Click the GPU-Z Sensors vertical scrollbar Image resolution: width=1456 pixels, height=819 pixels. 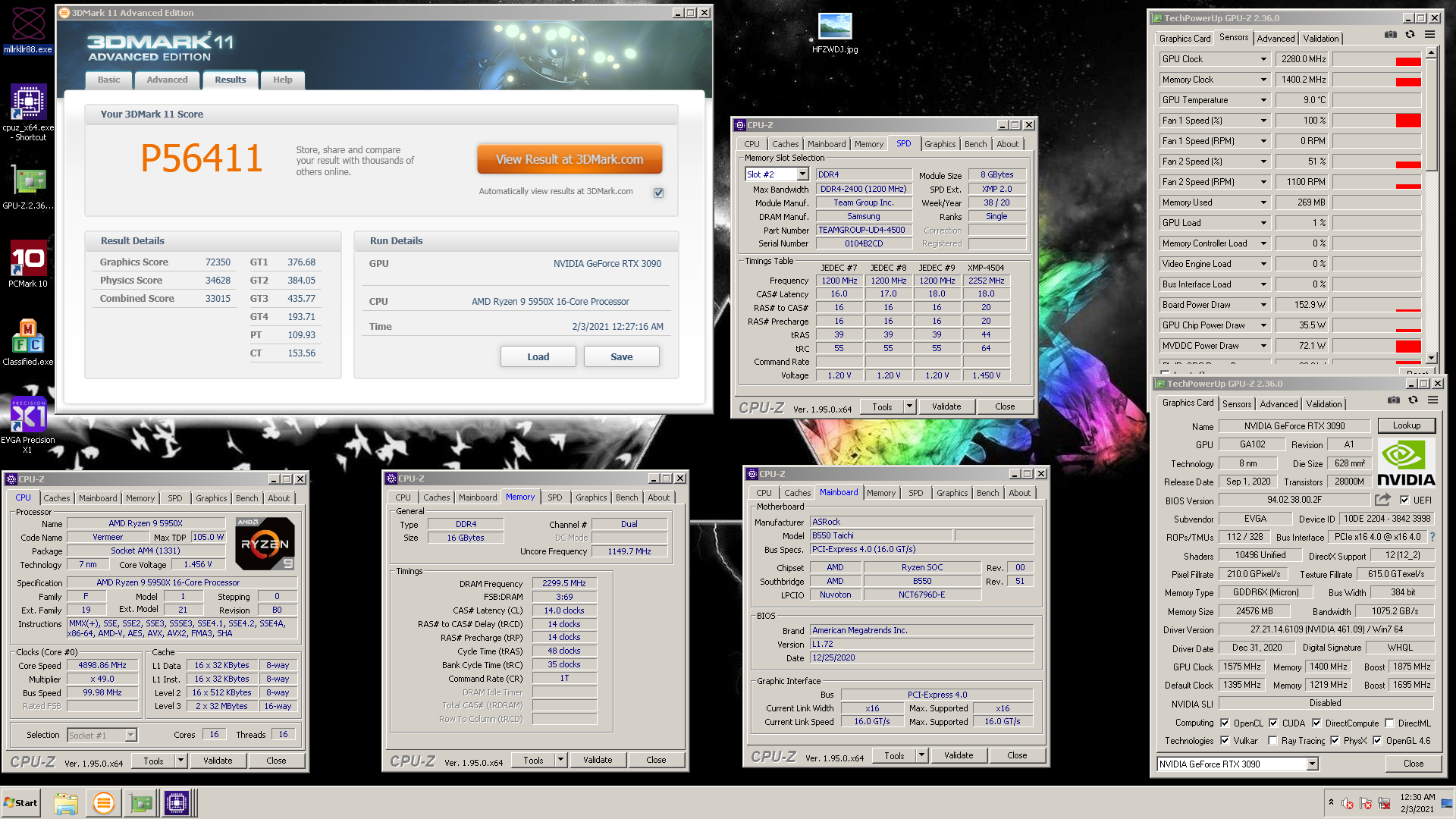point(1431,205)
